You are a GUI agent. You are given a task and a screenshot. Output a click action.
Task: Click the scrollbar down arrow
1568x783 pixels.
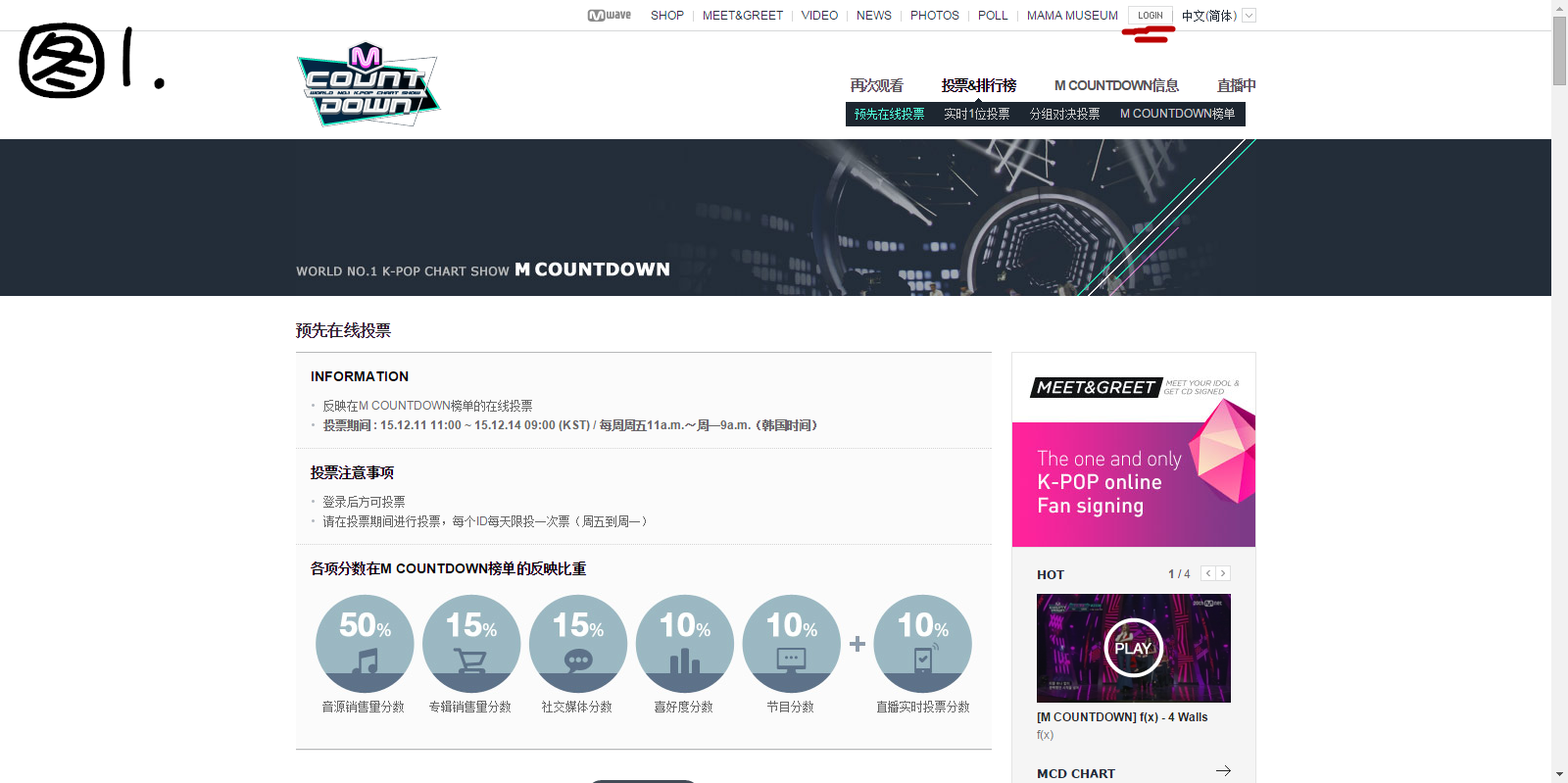pyautogui.click(x=1559, y=775)
